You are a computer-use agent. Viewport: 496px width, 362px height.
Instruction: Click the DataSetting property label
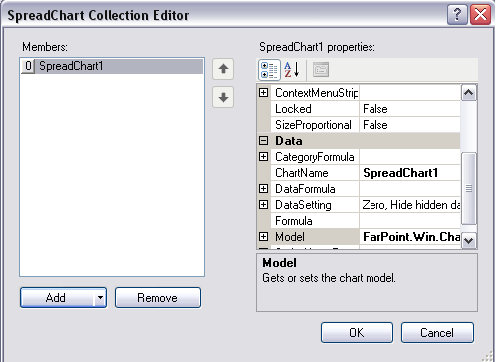pyautogui.click(x=303, y=205)
